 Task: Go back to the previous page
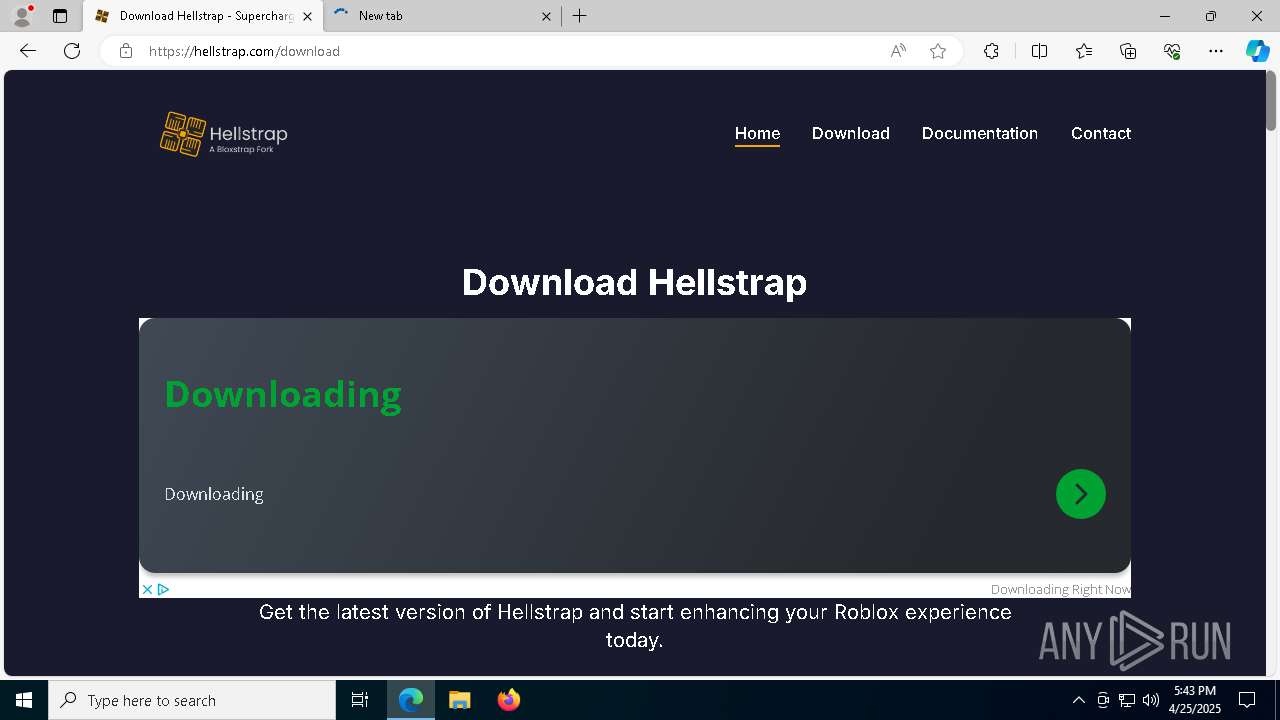[x=28, y=51]
